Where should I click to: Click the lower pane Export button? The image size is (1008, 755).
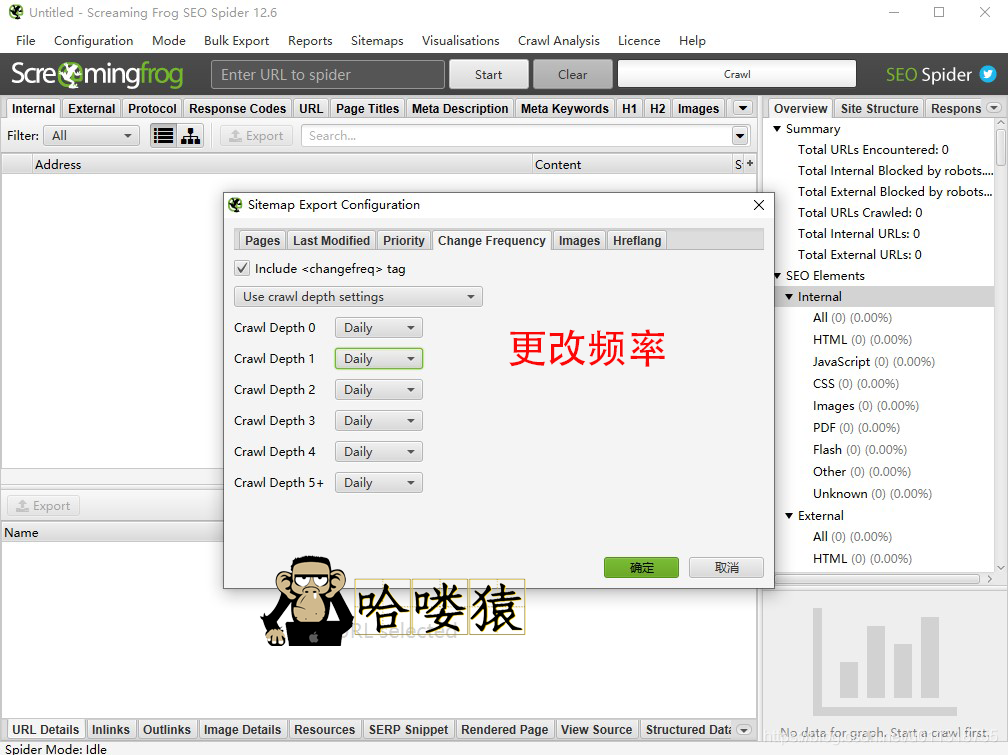pos(43,505)
